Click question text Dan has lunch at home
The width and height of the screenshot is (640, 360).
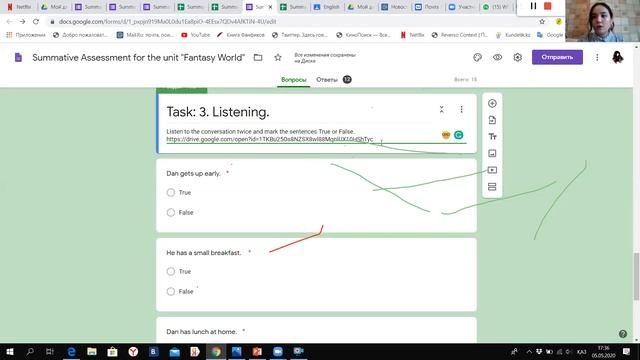[201, 332]
